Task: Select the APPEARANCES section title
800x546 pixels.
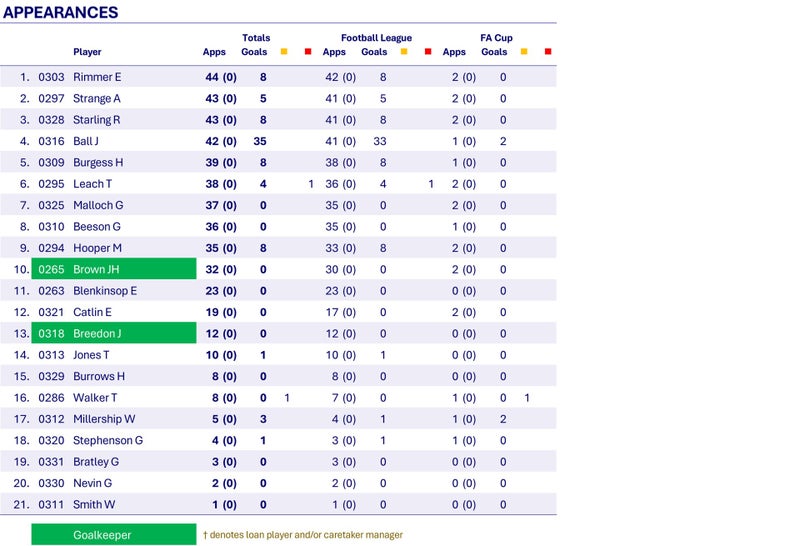Action: tap(61, 12)
